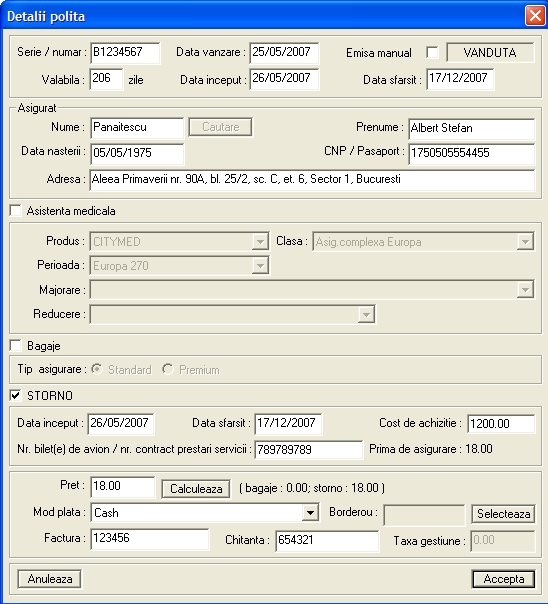Toggle the Emisa manual checkbox
This screenshot has height=604, width=548.
[432, 52]
